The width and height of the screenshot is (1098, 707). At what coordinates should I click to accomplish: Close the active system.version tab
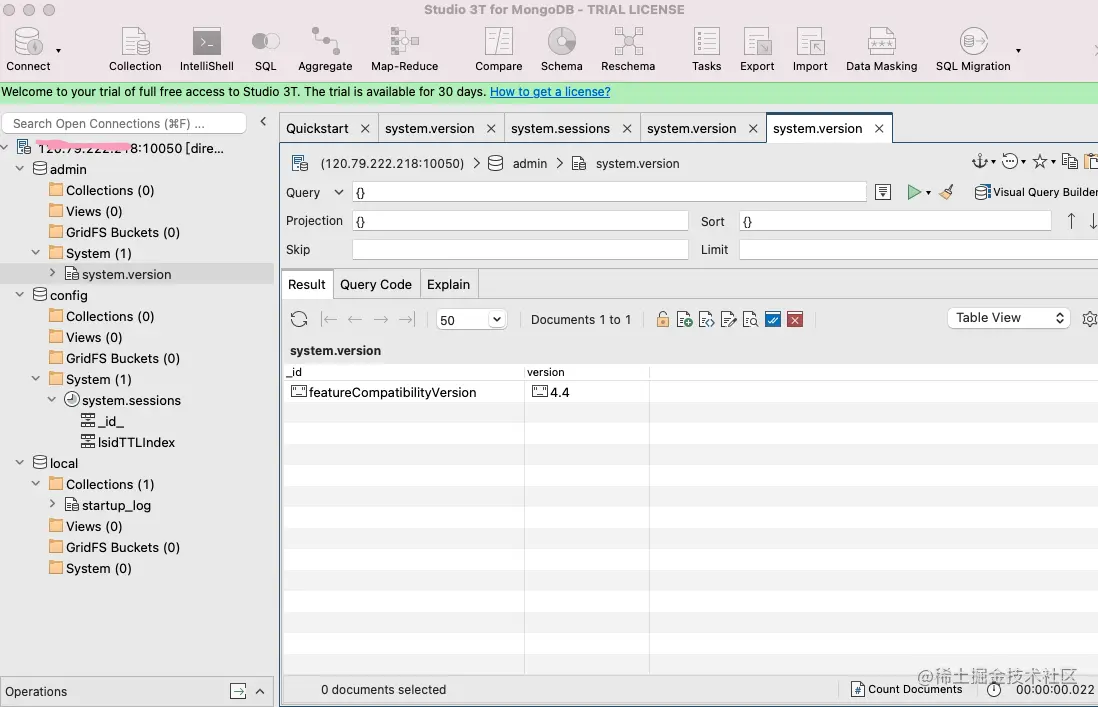(x=880, y=128)
